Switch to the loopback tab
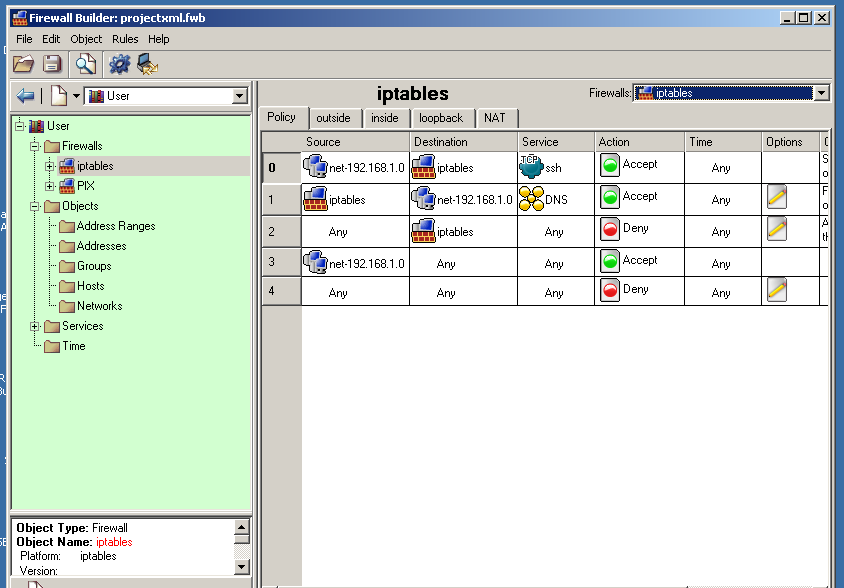The height and width of the screenshot is (588, 844). [x=441, y=118]
